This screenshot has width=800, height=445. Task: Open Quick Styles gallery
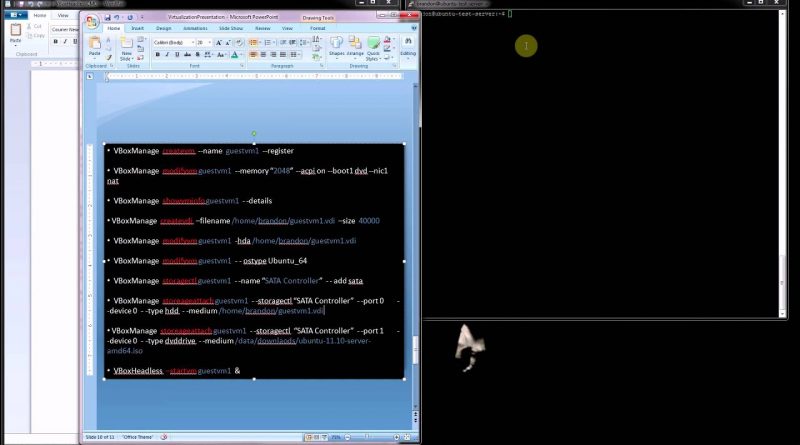point(373,48)
